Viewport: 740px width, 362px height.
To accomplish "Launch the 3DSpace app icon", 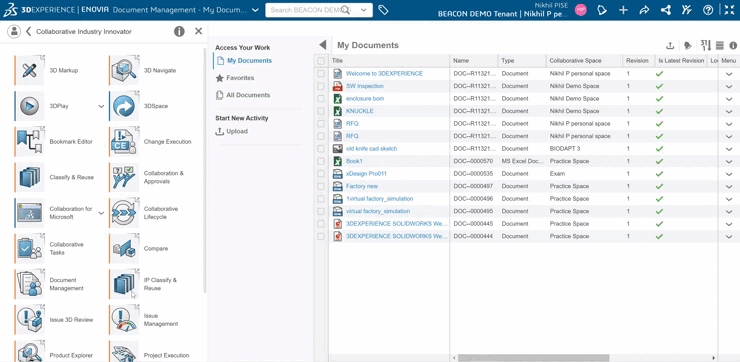I will 124,106.
